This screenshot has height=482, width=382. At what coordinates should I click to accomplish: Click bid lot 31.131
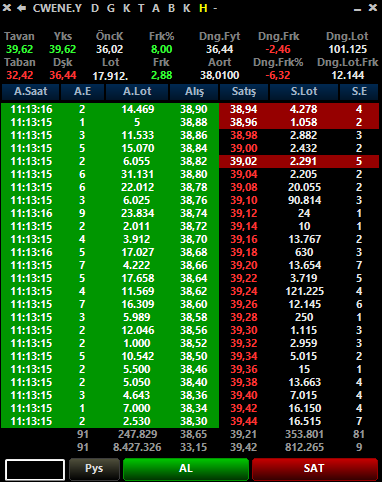click(137, 174)
